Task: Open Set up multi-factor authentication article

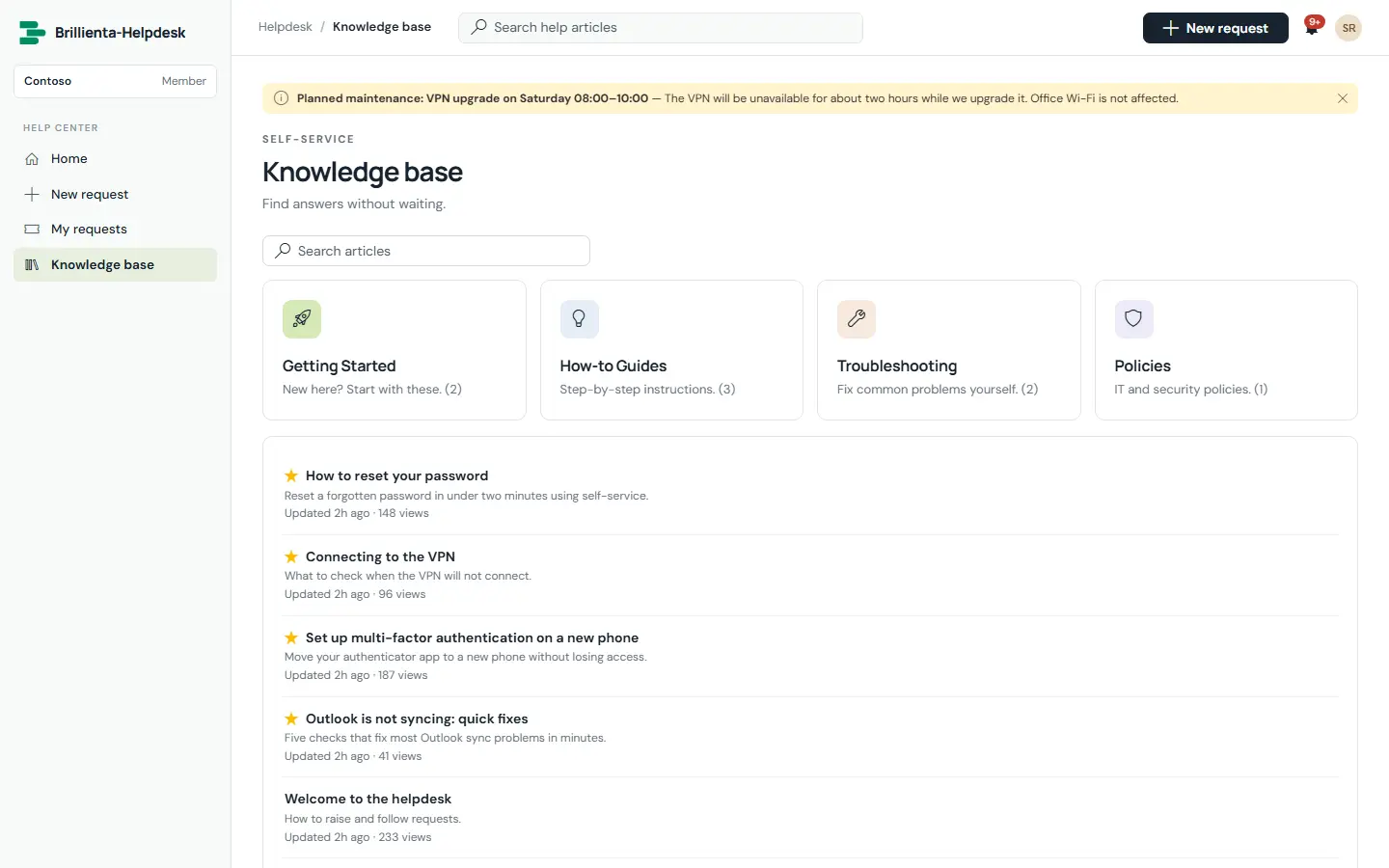Action: (x=472, y=637)
